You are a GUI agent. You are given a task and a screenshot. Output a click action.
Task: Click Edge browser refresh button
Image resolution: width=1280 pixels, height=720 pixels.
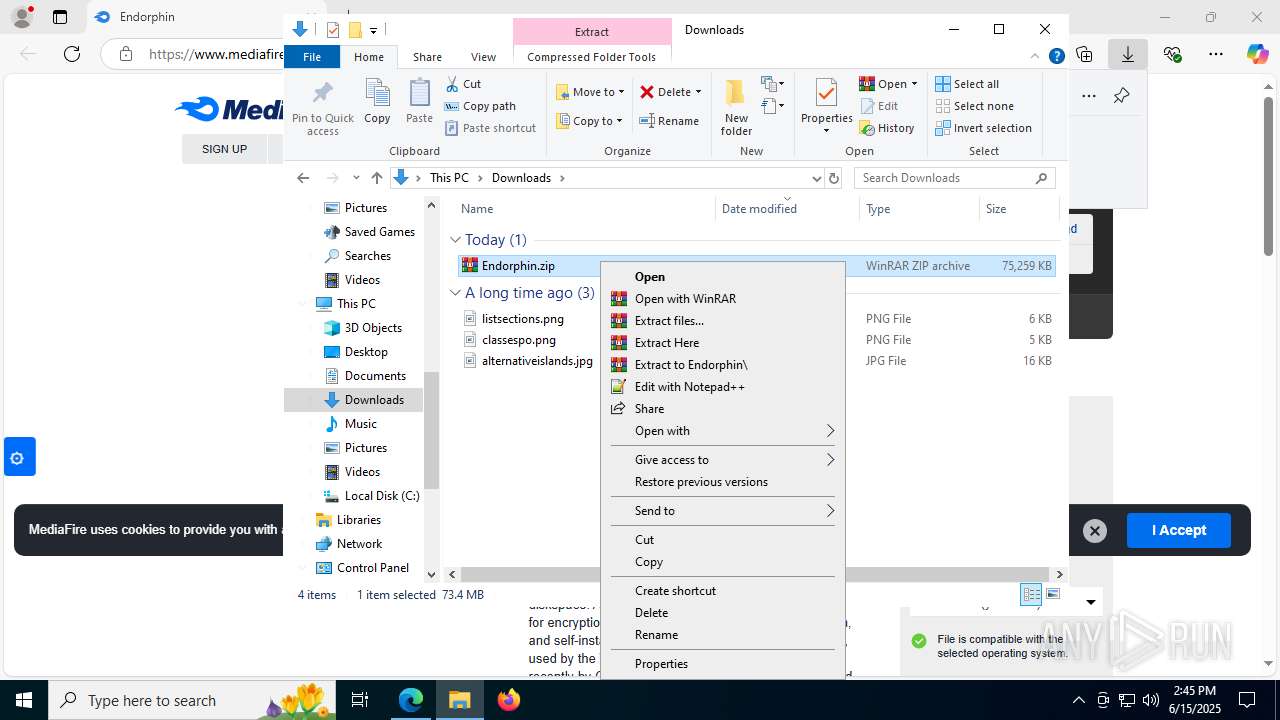72,54
